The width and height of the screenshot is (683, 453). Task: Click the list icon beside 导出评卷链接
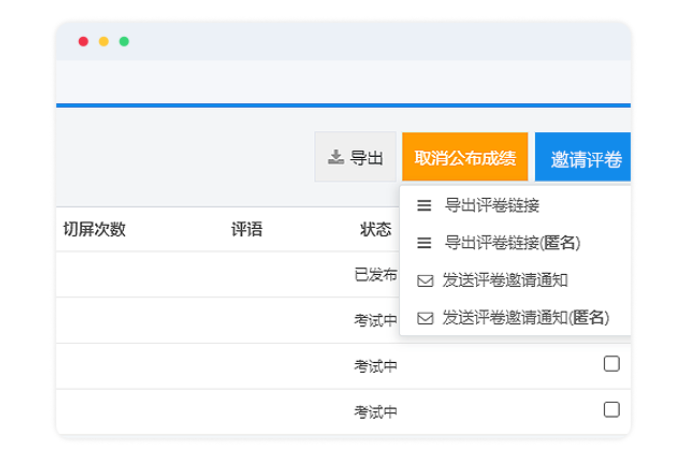click(424, 205)
